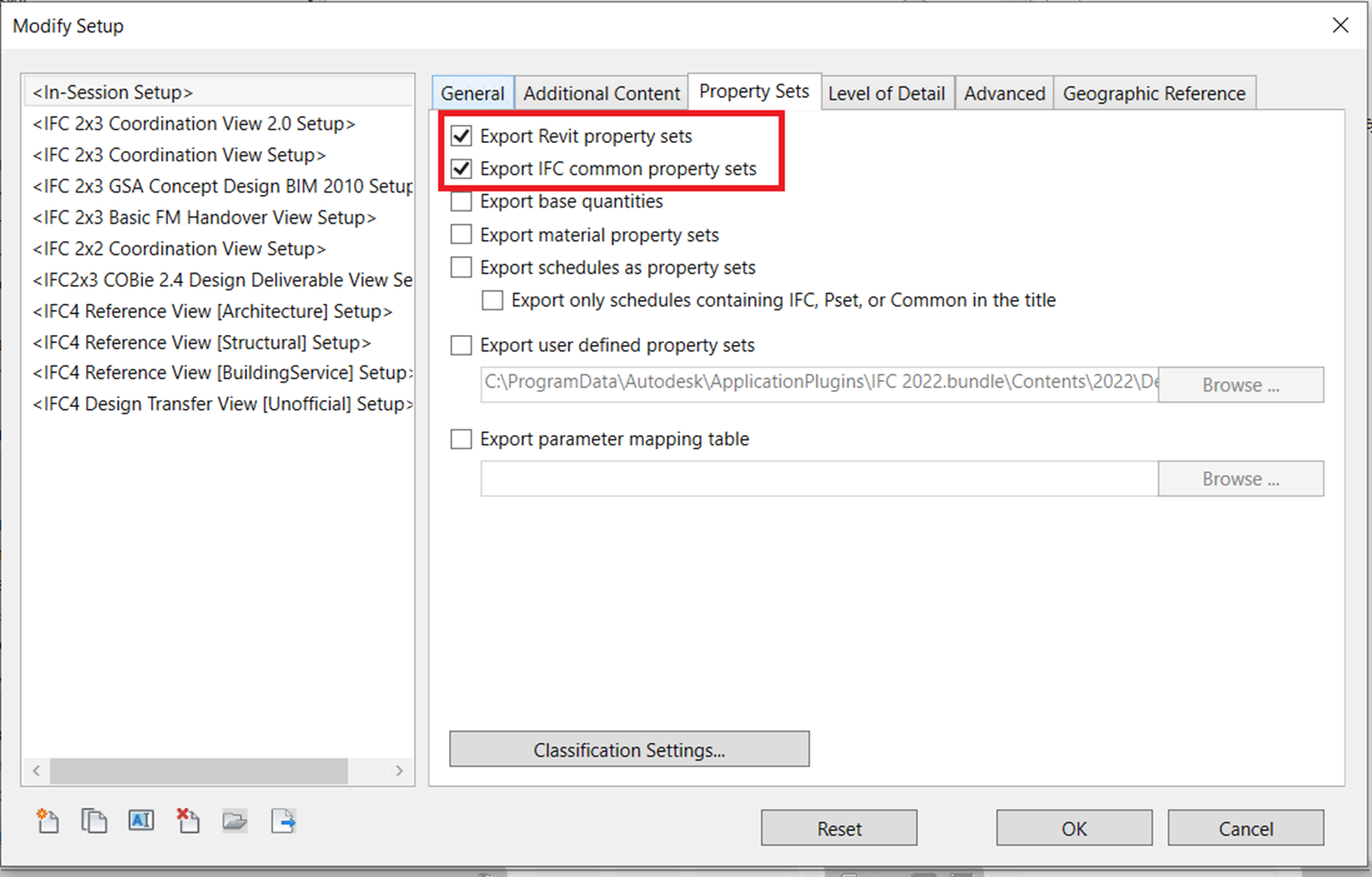Enable Export base quantities
This screenshot has height=877, width=1372.
pos(461,202)
